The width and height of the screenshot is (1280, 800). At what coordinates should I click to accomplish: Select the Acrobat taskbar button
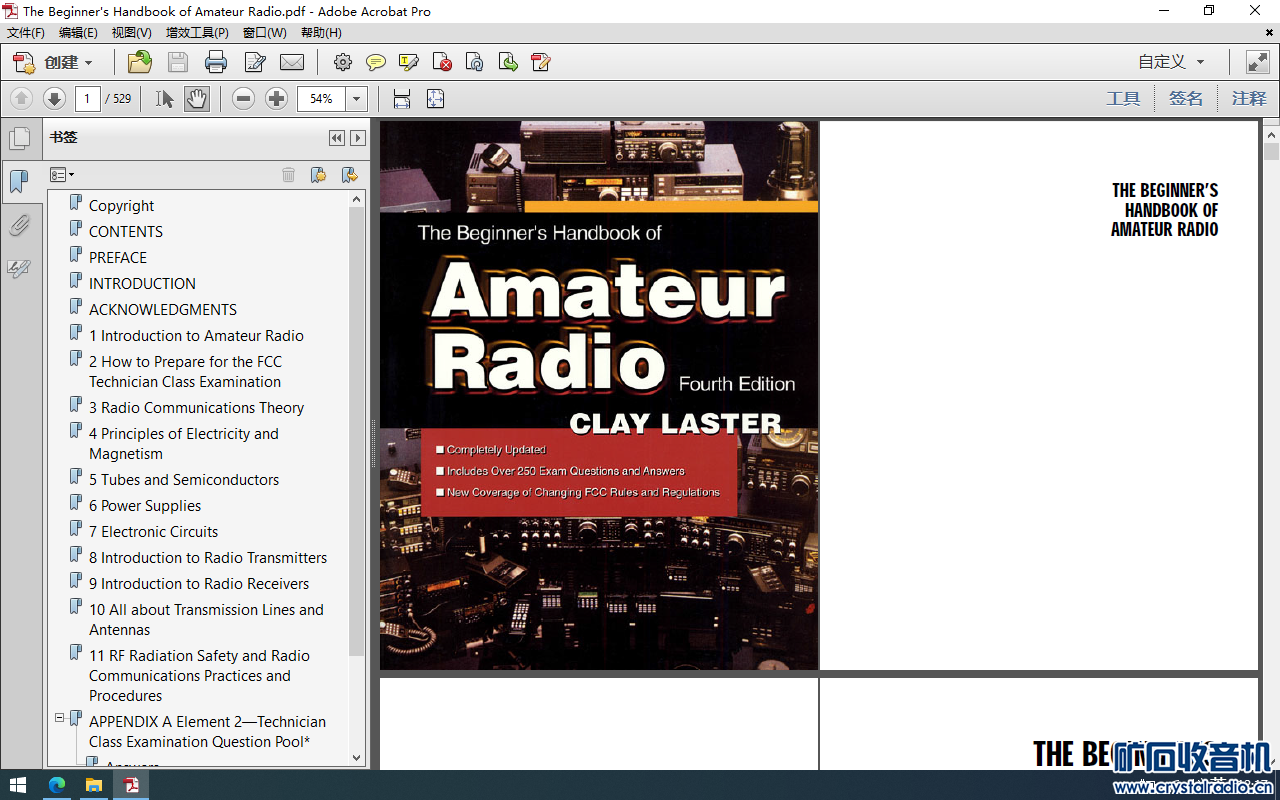[x=131, y=785]
